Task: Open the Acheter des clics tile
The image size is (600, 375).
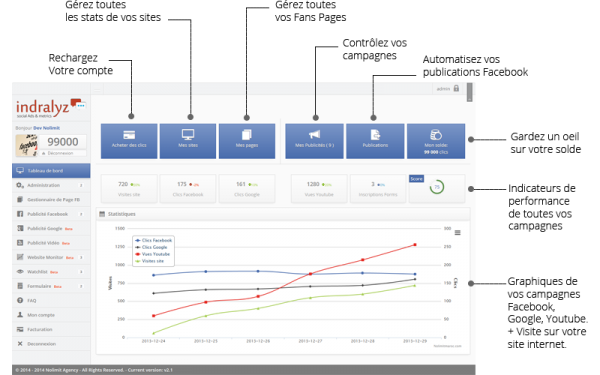Action: coord(129,141)
